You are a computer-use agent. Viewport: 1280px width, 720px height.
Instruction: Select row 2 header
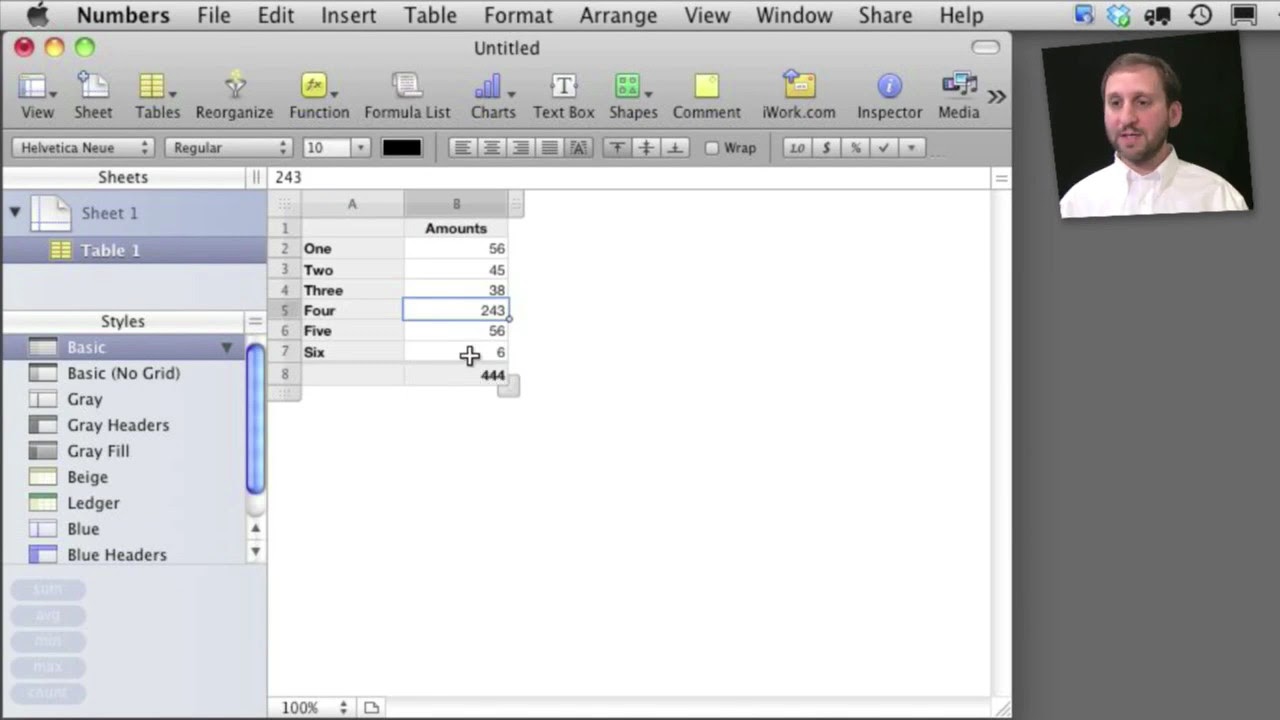pyautogui.click(x=284, y=249)
